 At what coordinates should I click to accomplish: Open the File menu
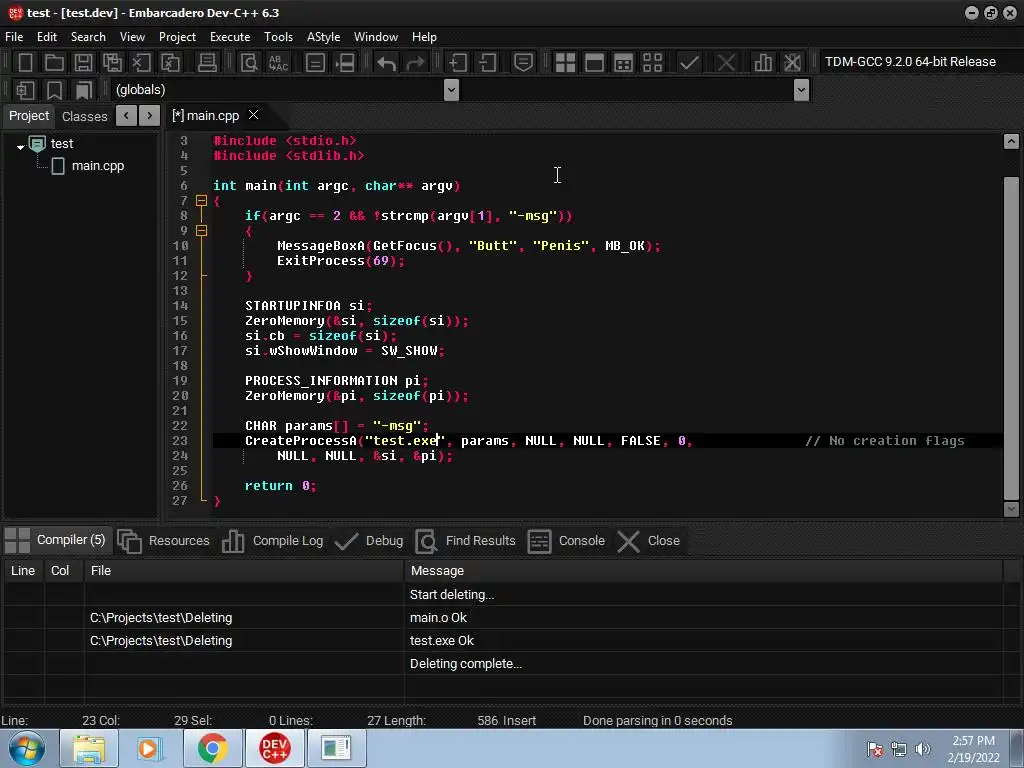14,37
